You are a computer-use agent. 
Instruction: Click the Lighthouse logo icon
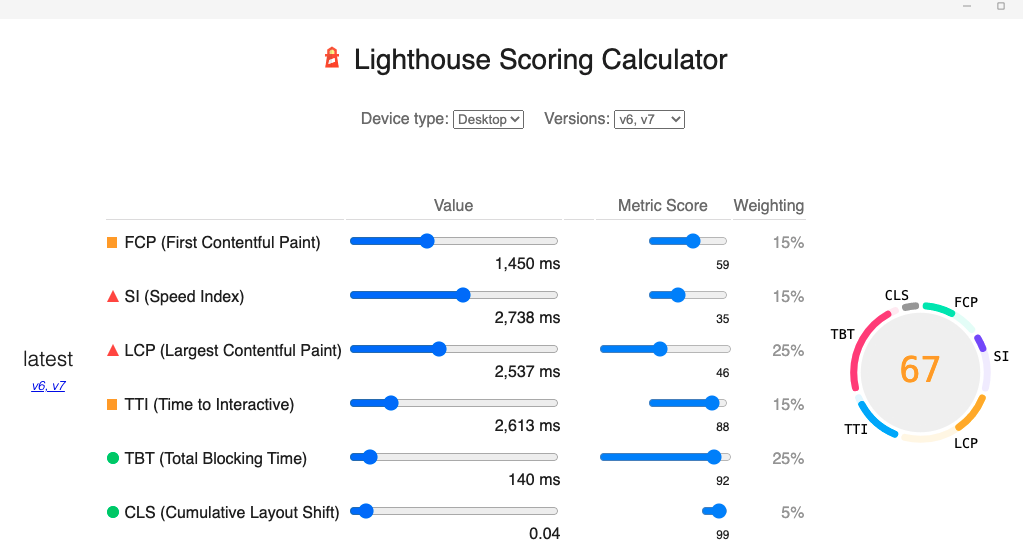pos(332,58)
